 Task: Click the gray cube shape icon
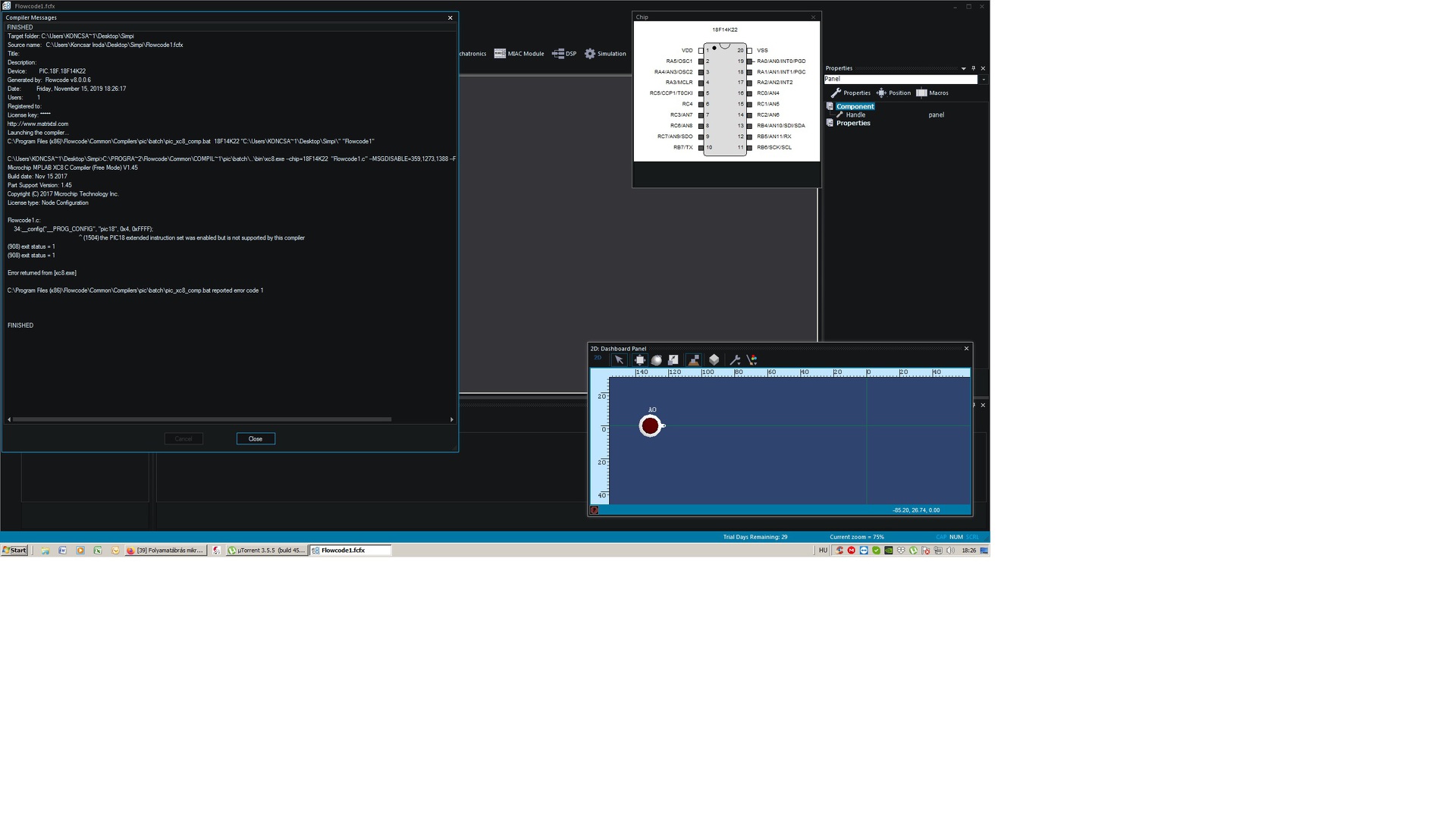tap(714, 360)
